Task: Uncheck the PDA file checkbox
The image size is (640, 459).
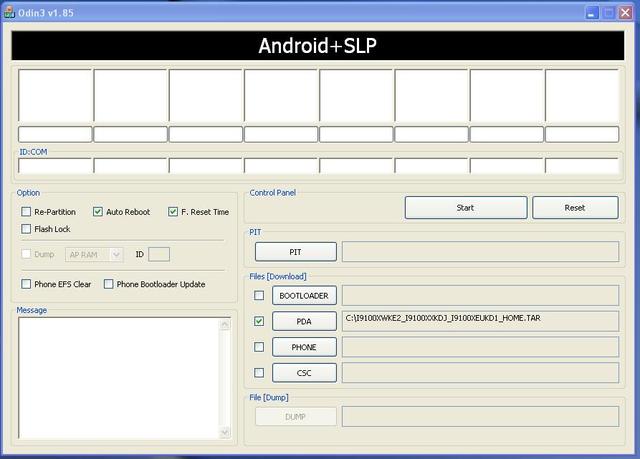Action: (260, 322)
